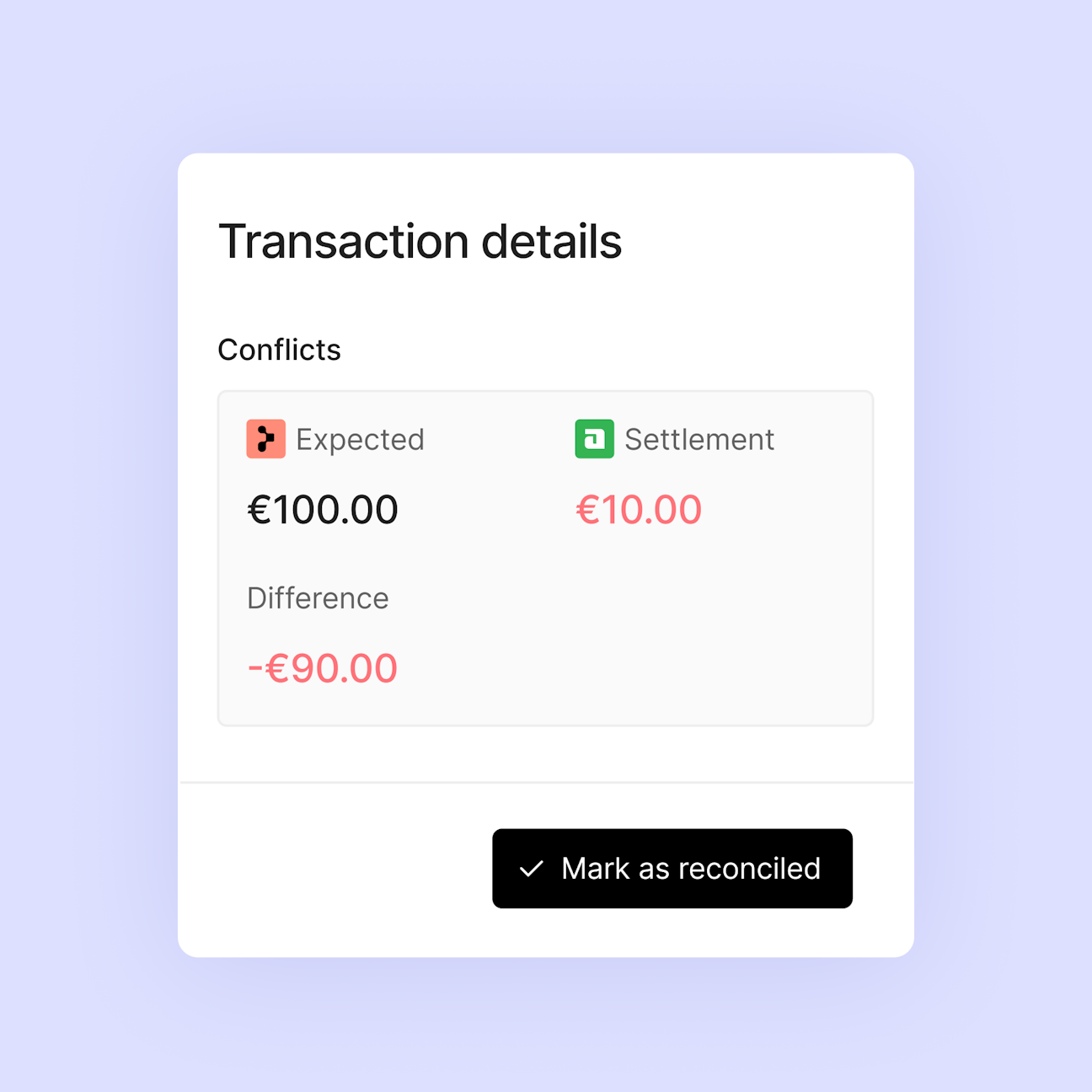
Task: Click the €100.00 expected amount
Action: (x=323, y=510)
